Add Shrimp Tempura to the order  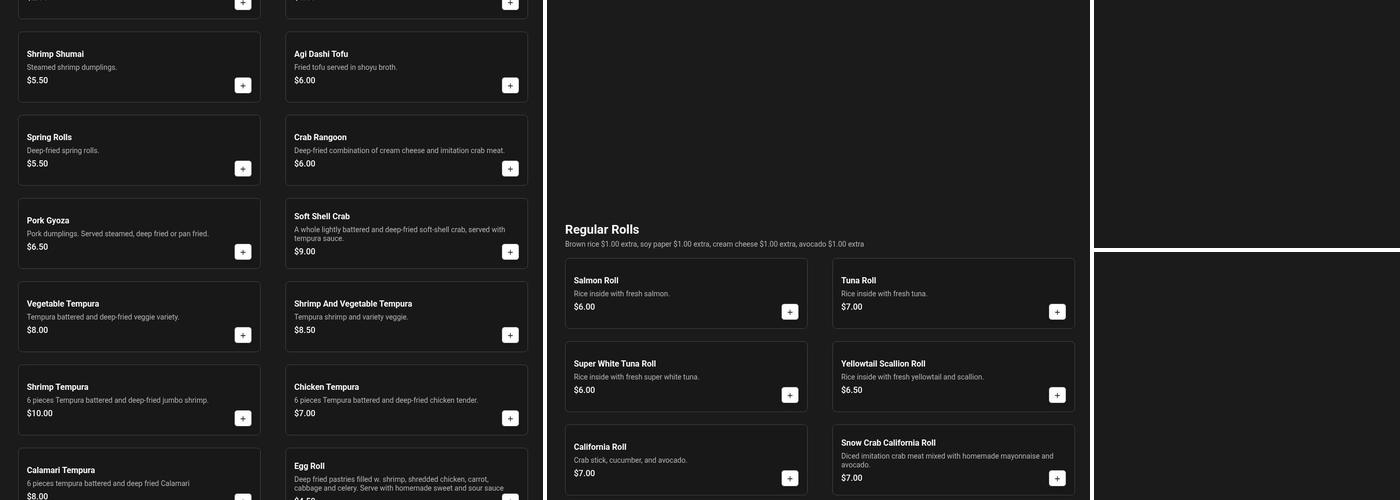click(x=243, y=418)
